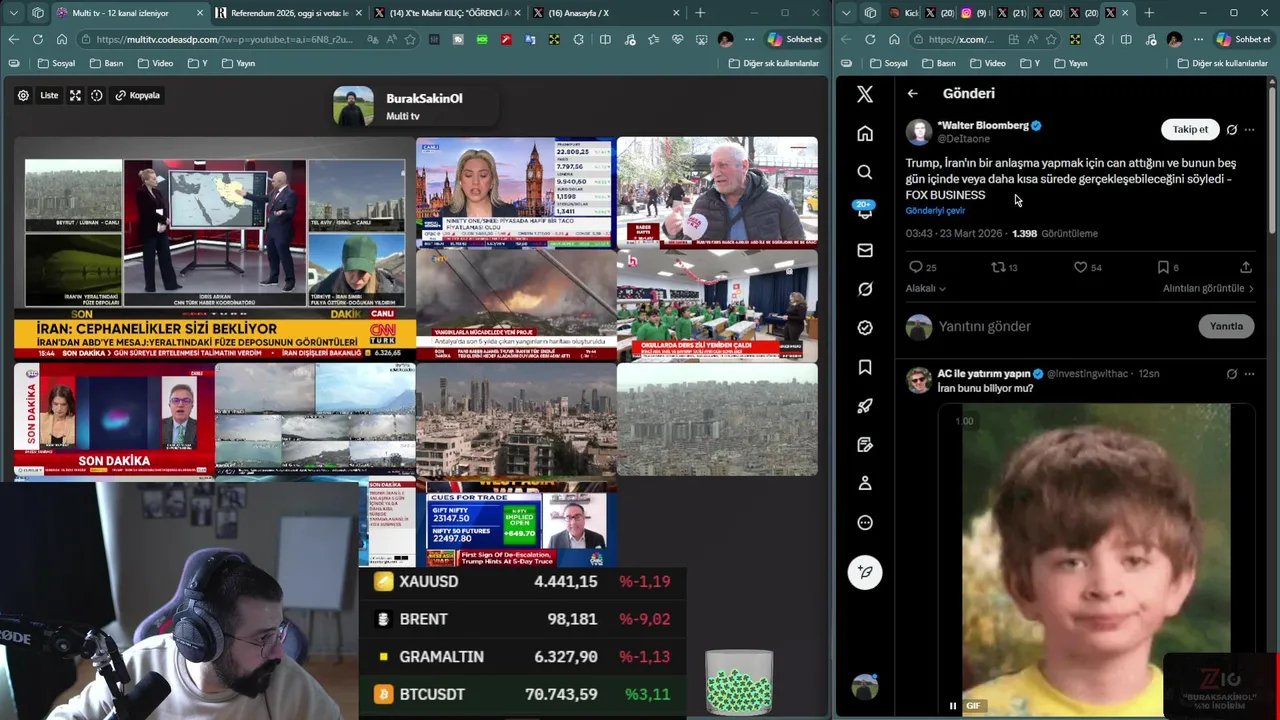Open the profile person icon in the X sidebar

tap(865, 484)
